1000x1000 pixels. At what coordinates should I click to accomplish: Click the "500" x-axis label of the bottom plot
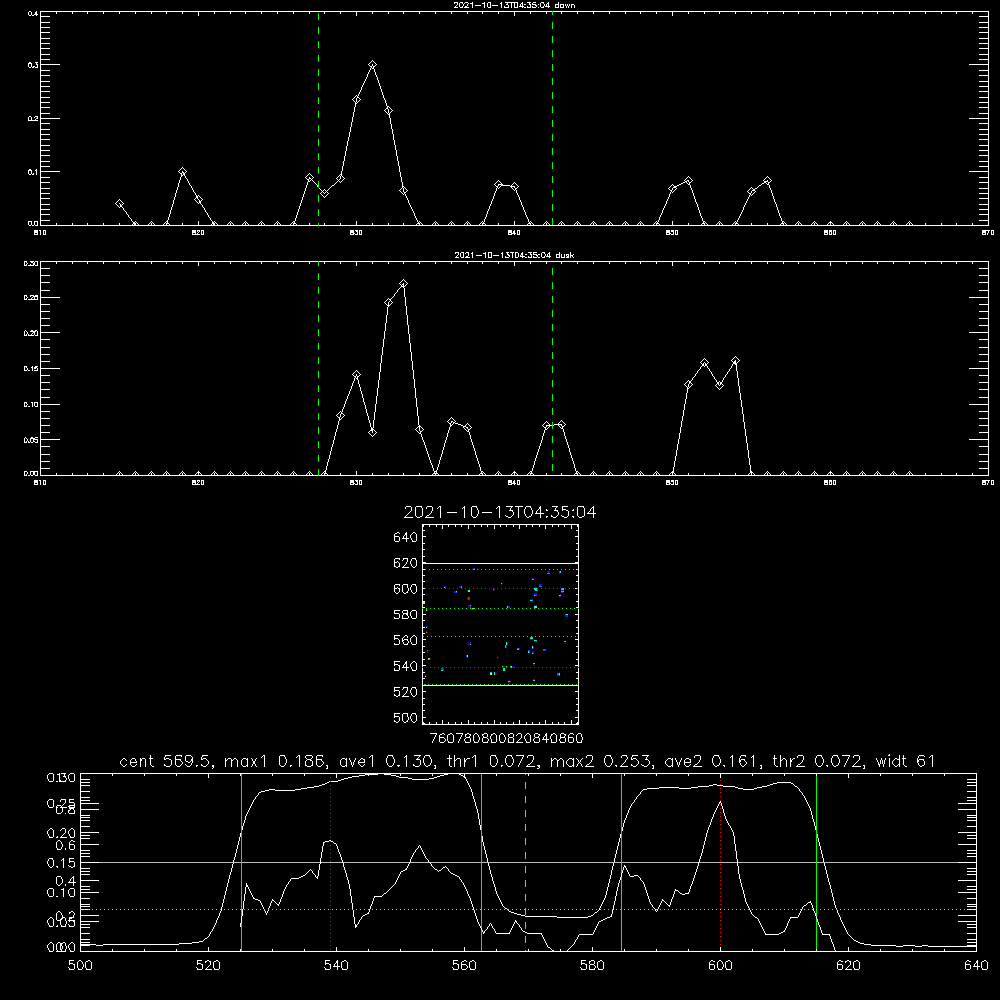pos(80,966)
